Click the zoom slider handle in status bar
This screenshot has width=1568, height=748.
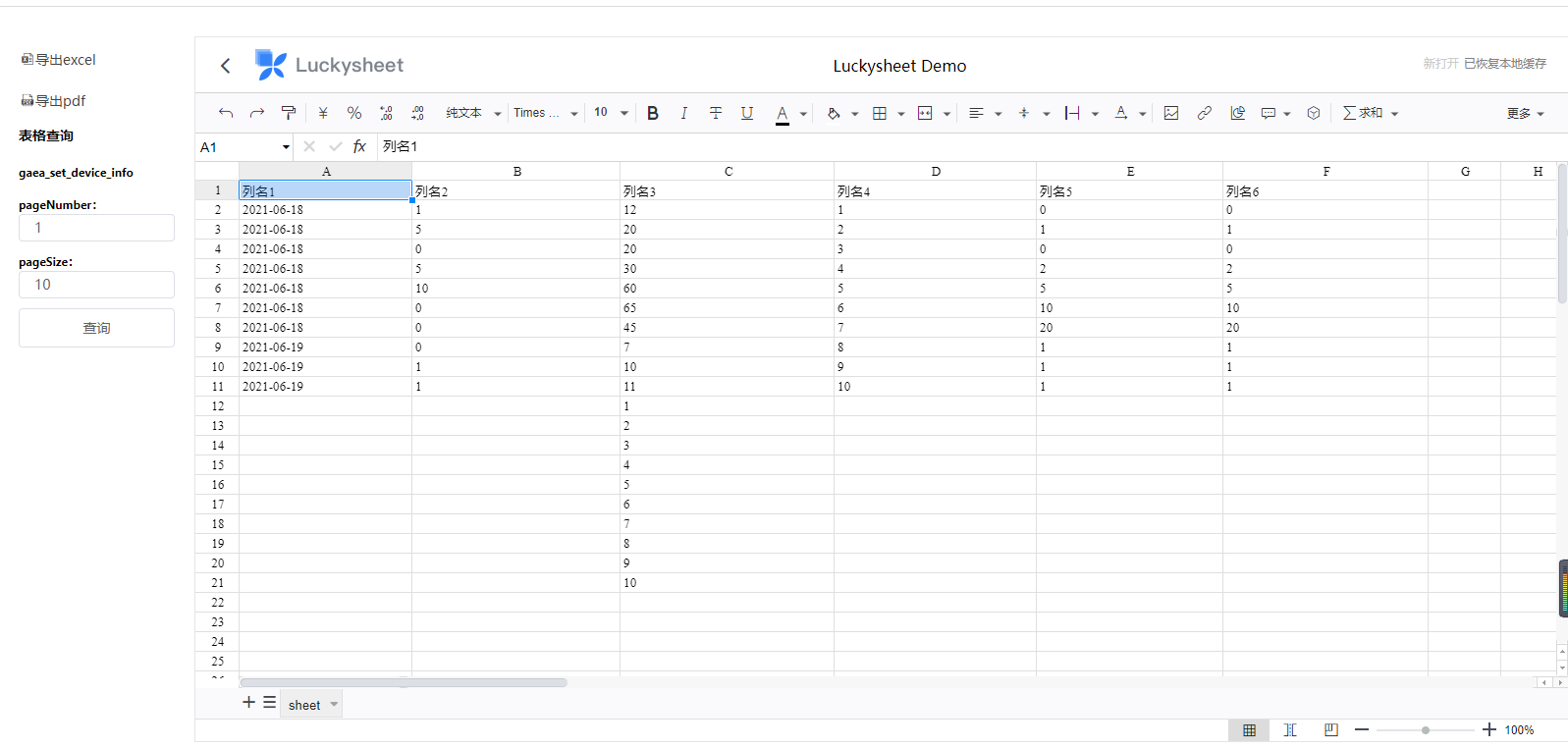pyautogui.click(x=1425, y=730)
